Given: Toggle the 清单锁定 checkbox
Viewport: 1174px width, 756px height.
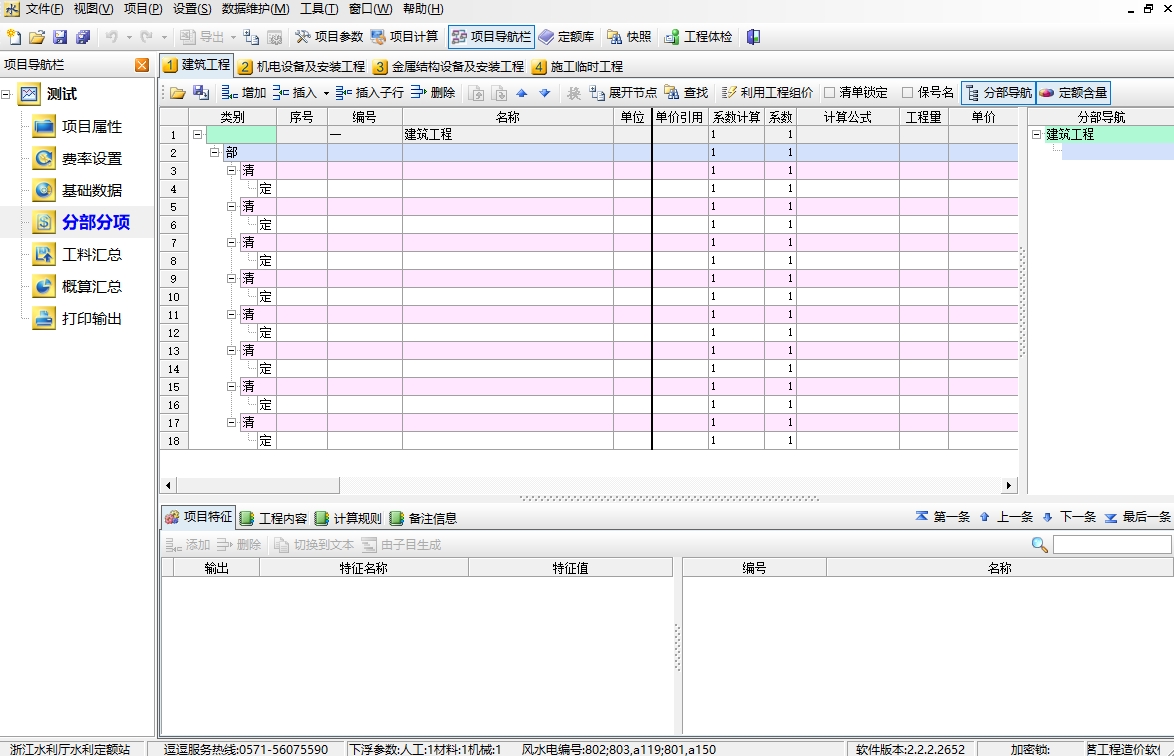Looking at the screenshot, I should tap(830, 93).
